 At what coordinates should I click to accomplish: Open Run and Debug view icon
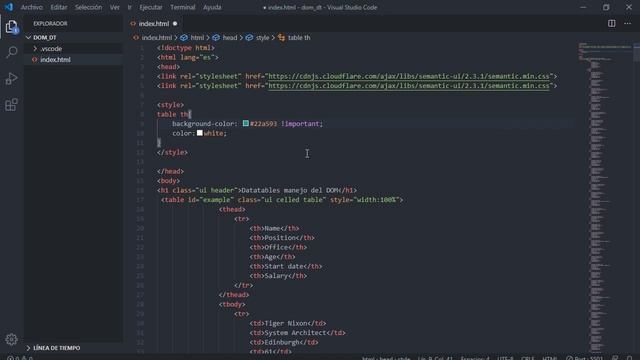pyautogui.click(x=12, y=78)
